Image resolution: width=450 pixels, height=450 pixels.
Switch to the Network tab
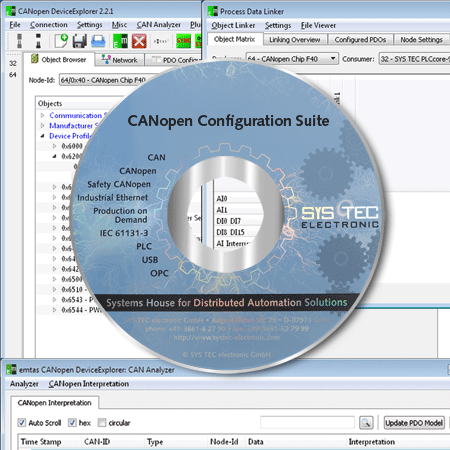120,60
